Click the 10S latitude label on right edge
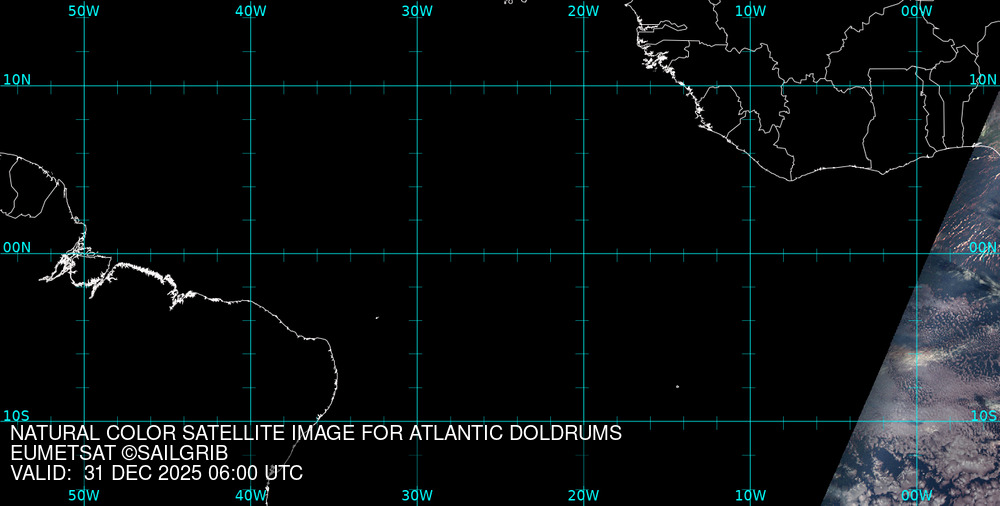 click(x=984, y=415)
